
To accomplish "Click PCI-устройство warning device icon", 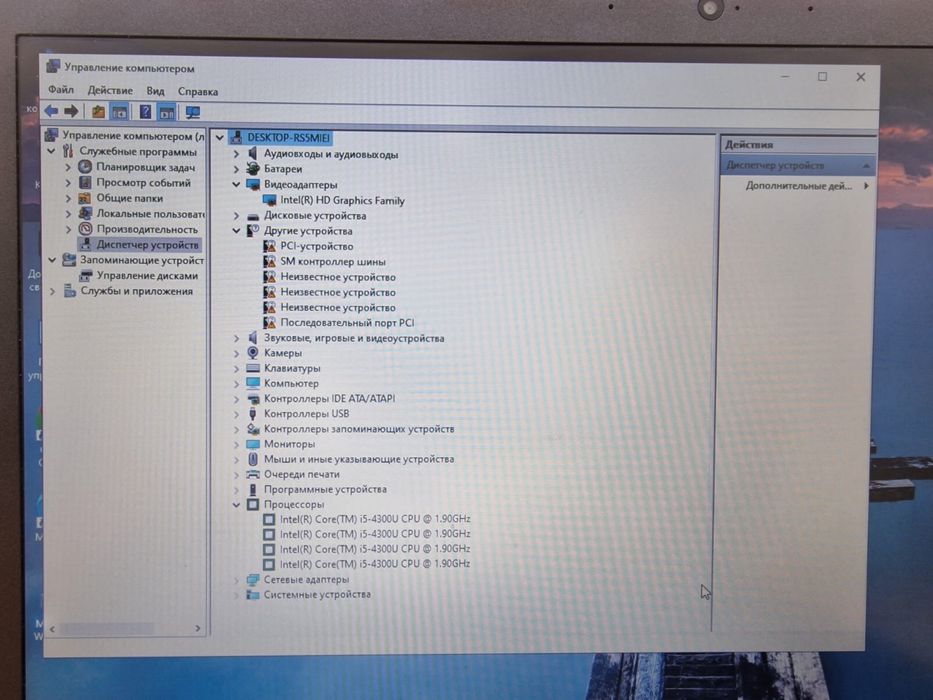I will click(x=270, y=246).
